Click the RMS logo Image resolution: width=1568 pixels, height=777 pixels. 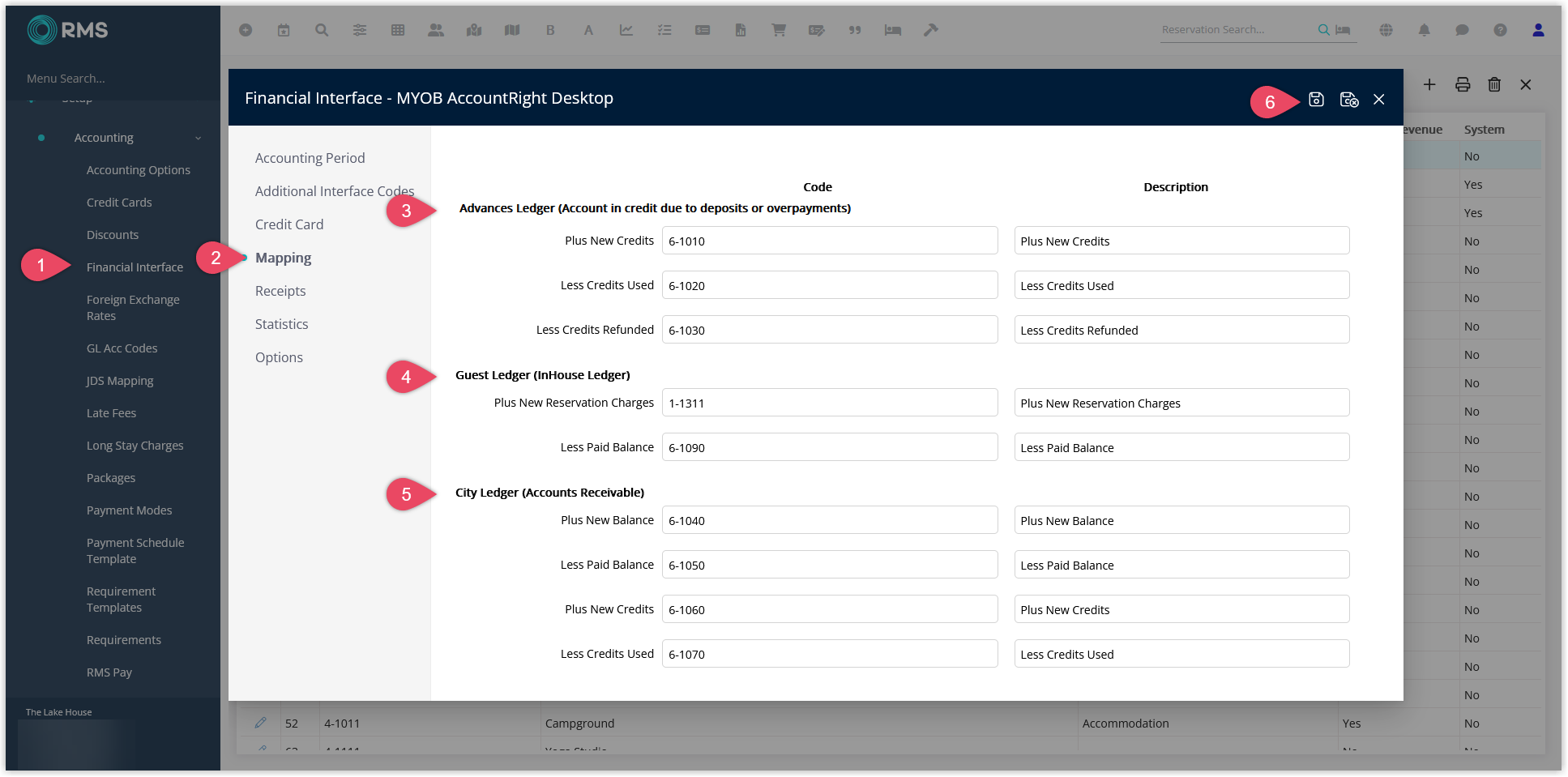68,30
